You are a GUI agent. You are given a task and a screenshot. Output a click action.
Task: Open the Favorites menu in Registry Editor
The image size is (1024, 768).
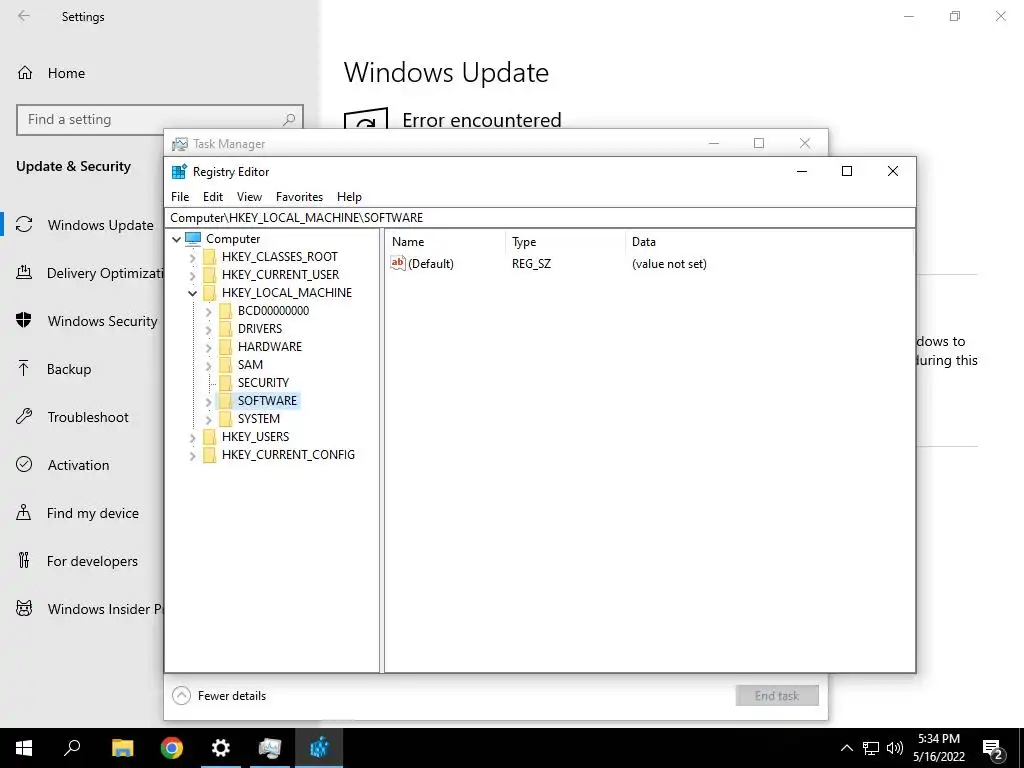click(299, 197)
